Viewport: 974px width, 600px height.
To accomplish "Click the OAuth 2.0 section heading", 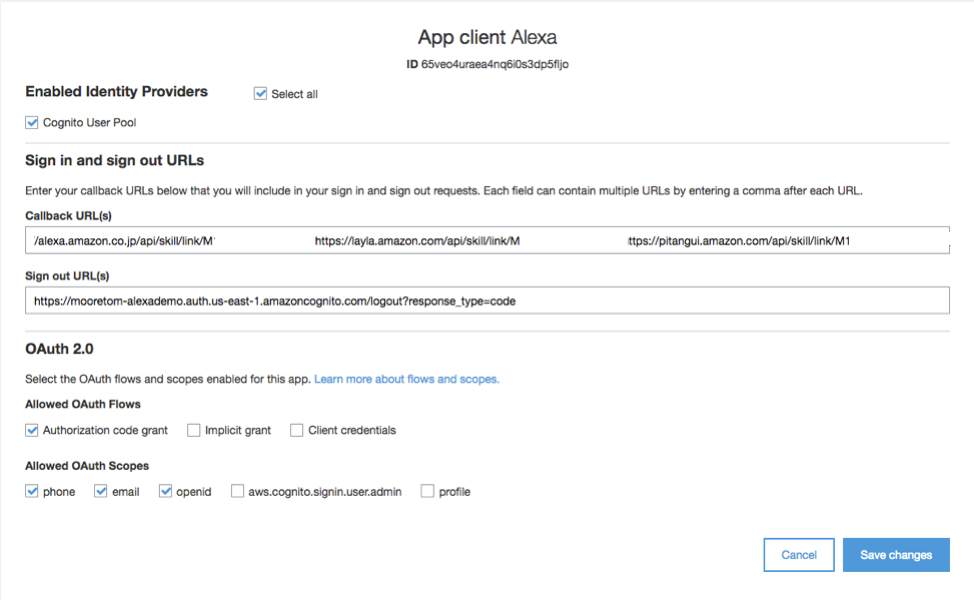I will [x=57, y=349].
